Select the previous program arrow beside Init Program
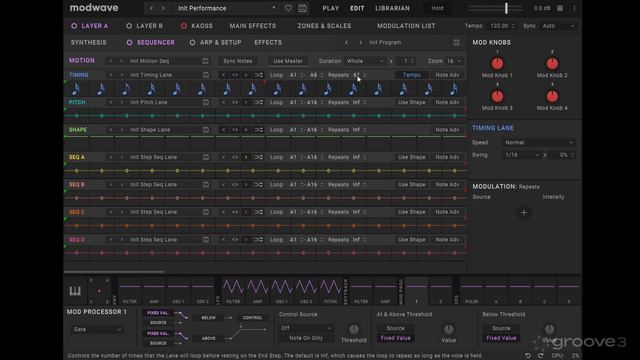The image size is (640, 360). [x=346, y=42]
